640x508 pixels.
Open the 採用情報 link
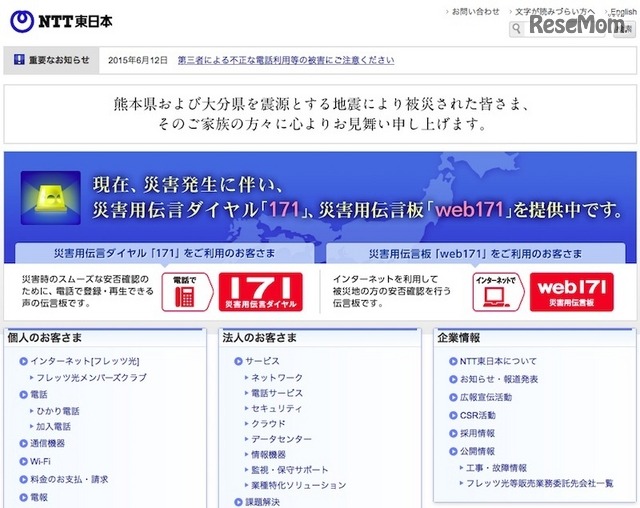[x=477, y=433]
